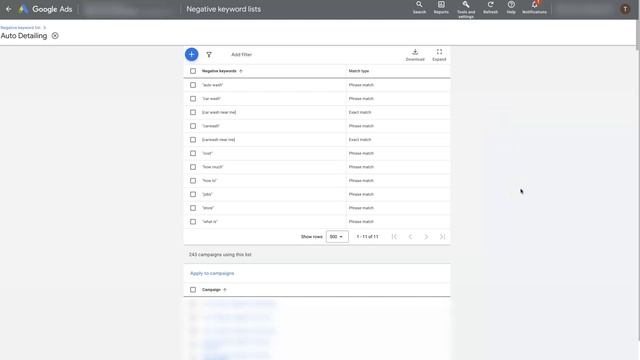640x360 pixels.
Task: Go to previous page of keywords
Action: 410,237
